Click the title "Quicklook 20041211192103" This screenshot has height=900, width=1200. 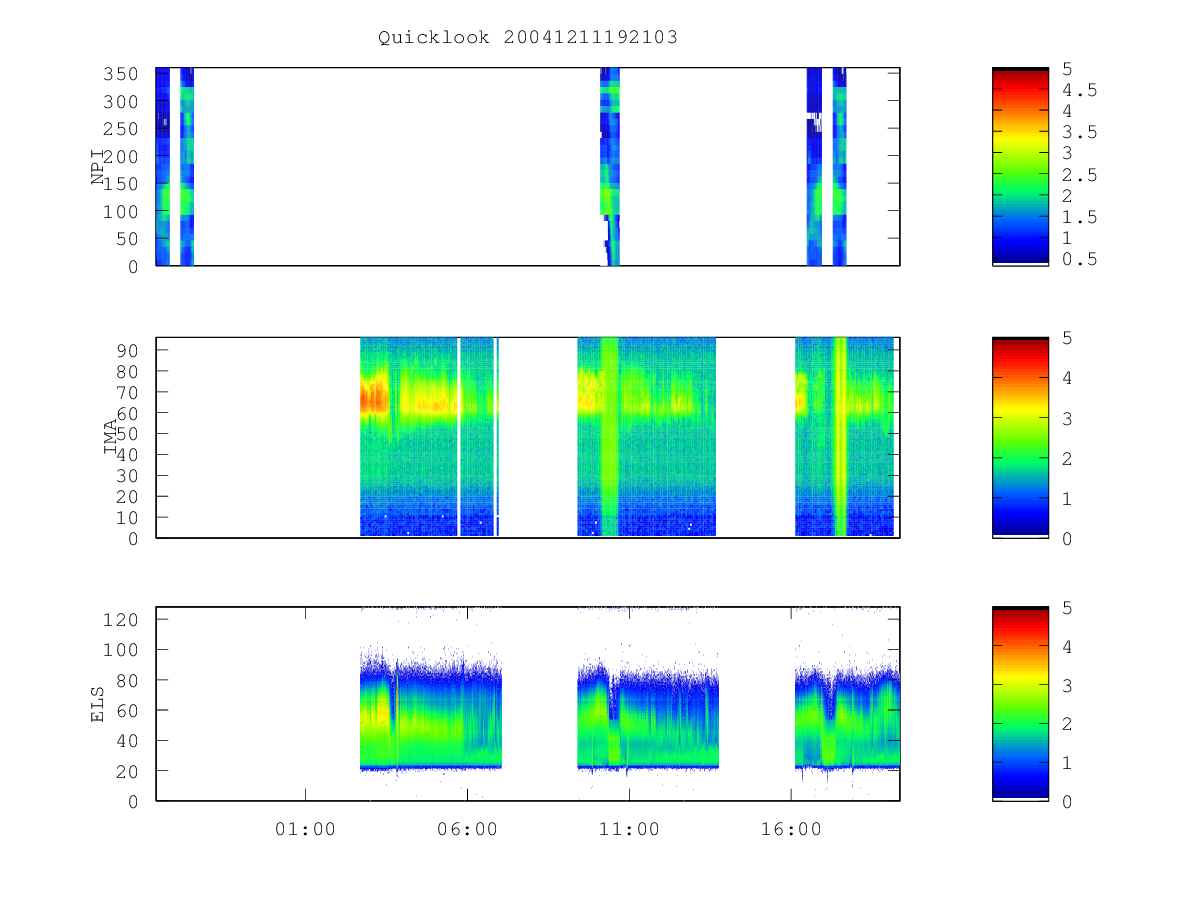[528, 38]
